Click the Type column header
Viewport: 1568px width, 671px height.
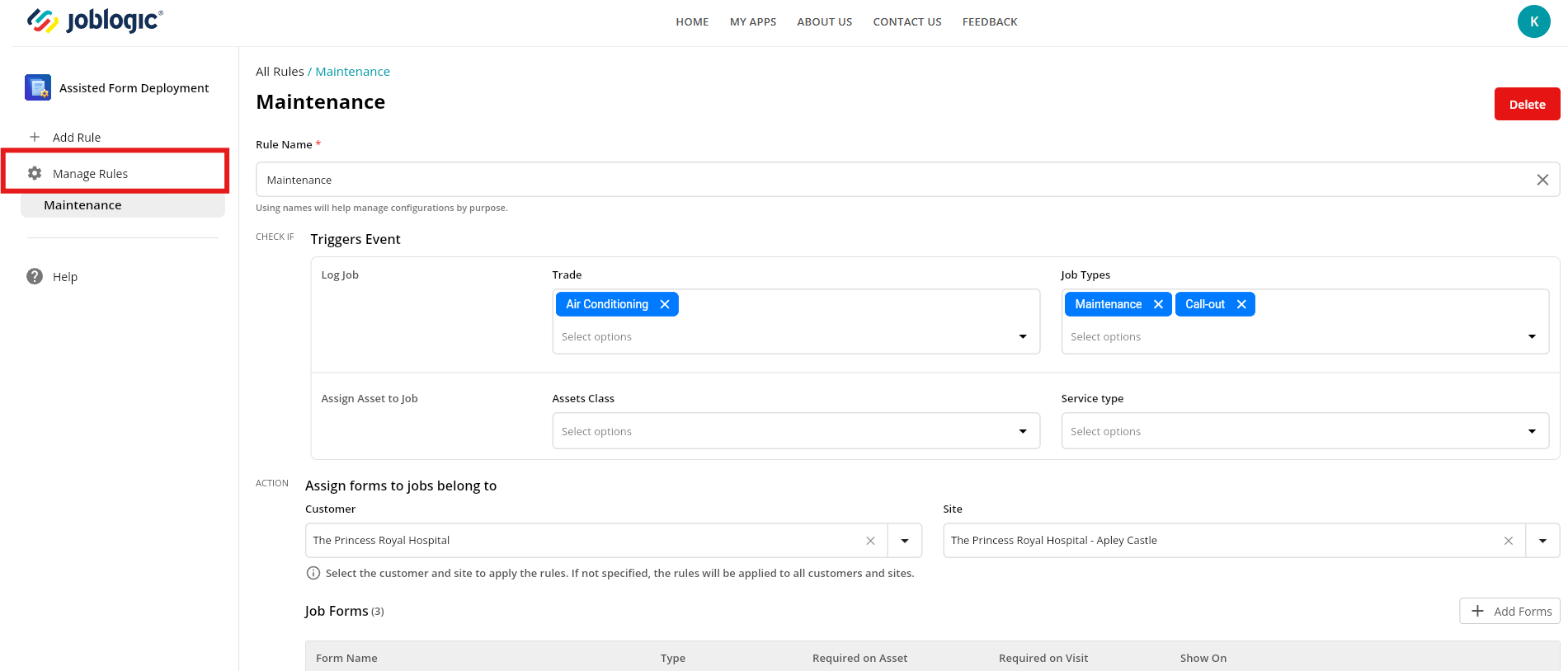click(673, 658)
